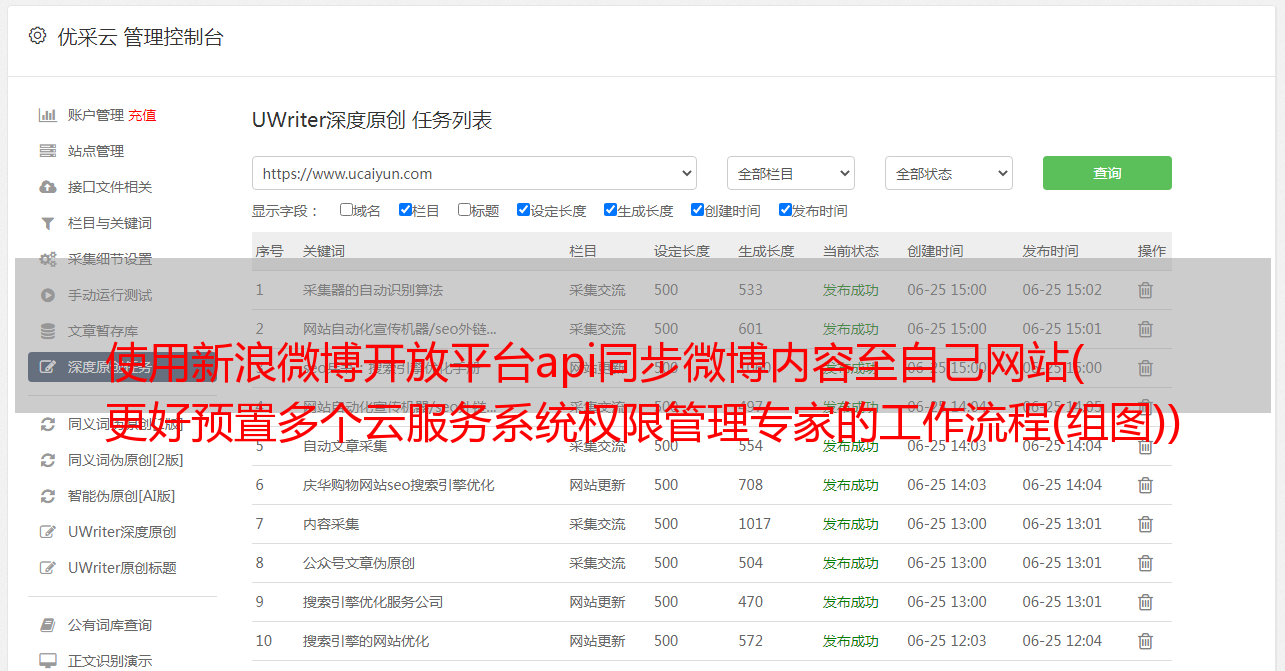
Task: Open 公有词库查询 in the sidebar
Action: coord(110,625)
